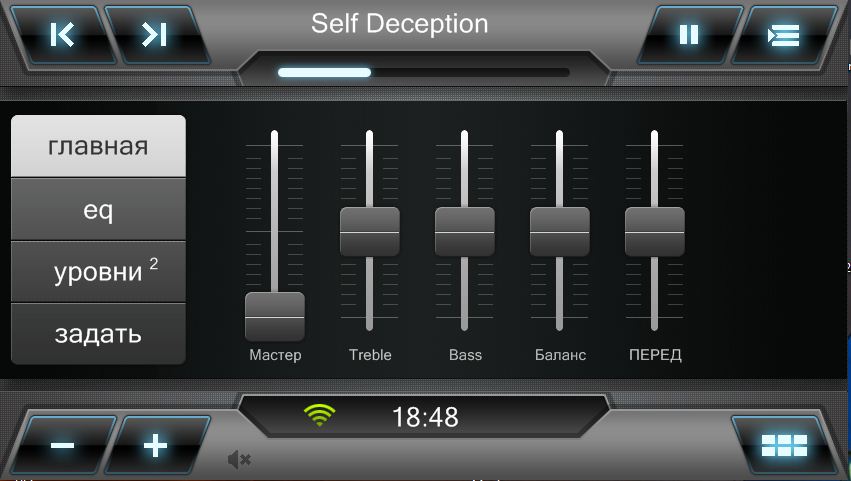Click the Баланс slider handle
The height and width of the screenshot is (481, 851).
pyautogui.click(x=559, y=231)
